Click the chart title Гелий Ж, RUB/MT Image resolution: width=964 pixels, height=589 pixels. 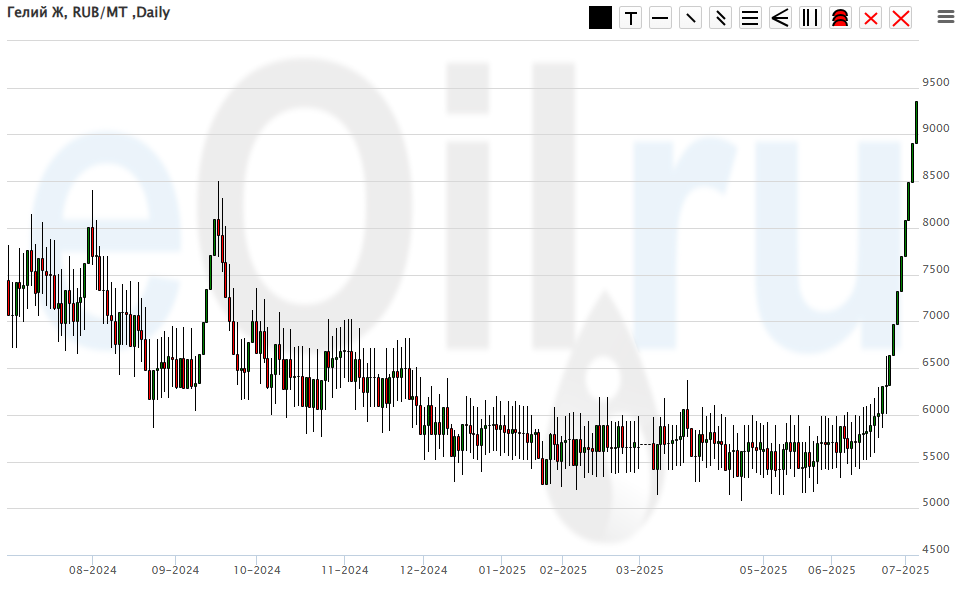point(88,13)
